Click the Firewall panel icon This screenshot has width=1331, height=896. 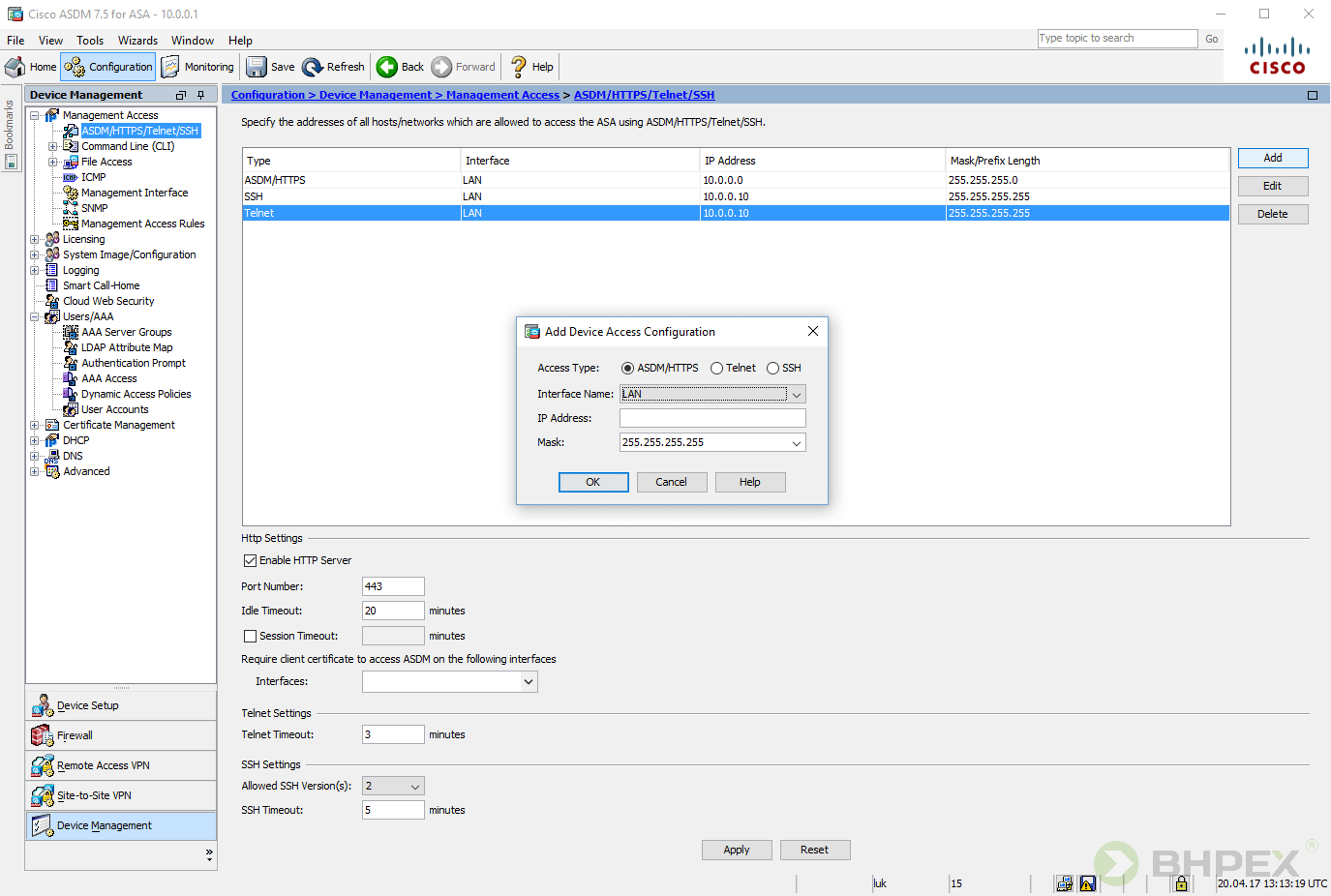click(x=42, y=735)
